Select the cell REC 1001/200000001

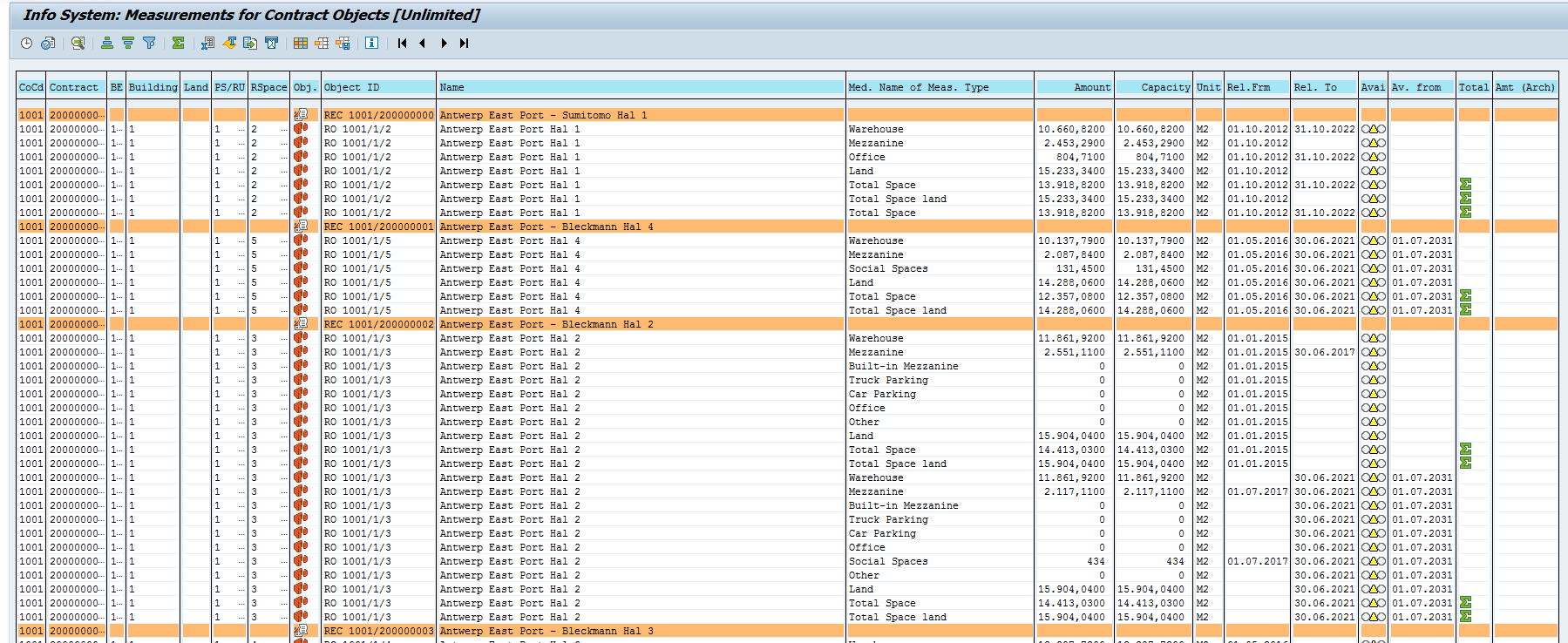pos(378,227)
